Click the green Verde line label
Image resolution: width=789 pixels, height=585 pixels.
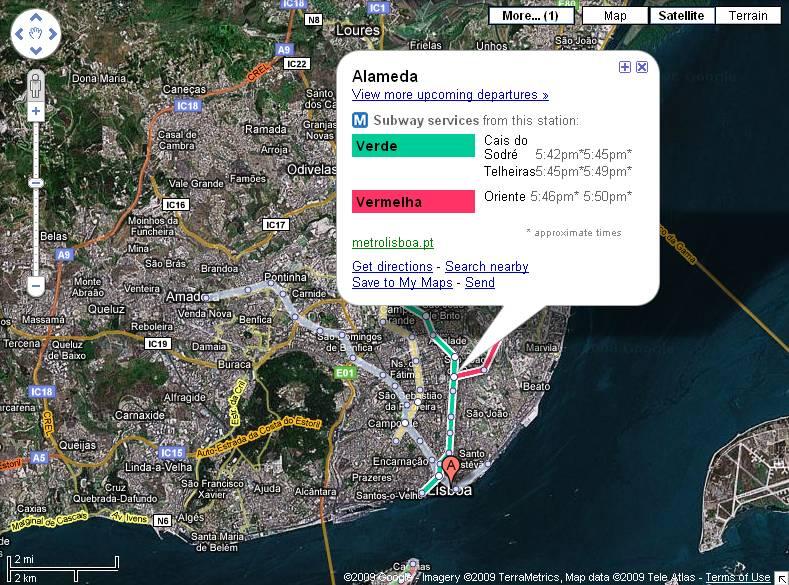(x=413, y=146)
